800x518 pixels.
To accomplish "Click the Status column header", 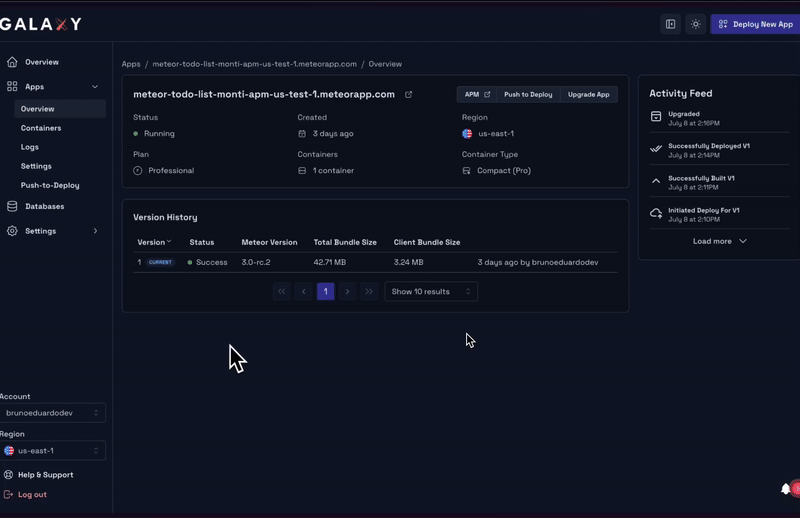I will point(202,242).
